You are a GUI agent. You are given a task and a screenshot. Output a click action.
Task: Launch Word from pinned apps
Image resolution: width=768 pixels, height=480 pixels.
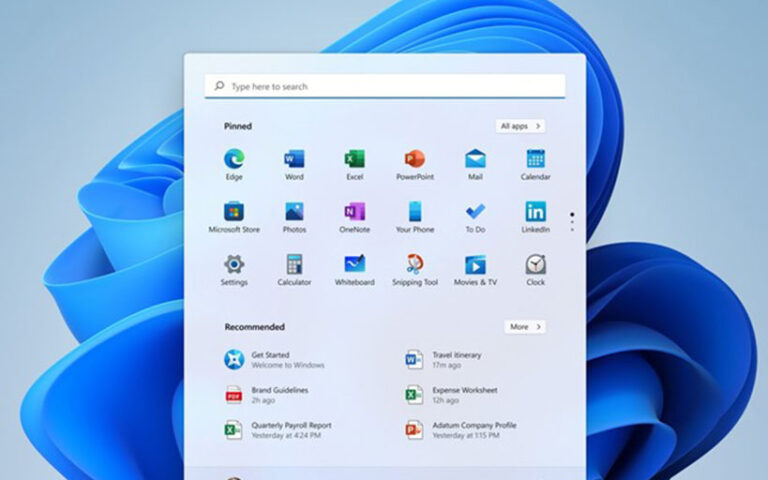coord(294,159)
